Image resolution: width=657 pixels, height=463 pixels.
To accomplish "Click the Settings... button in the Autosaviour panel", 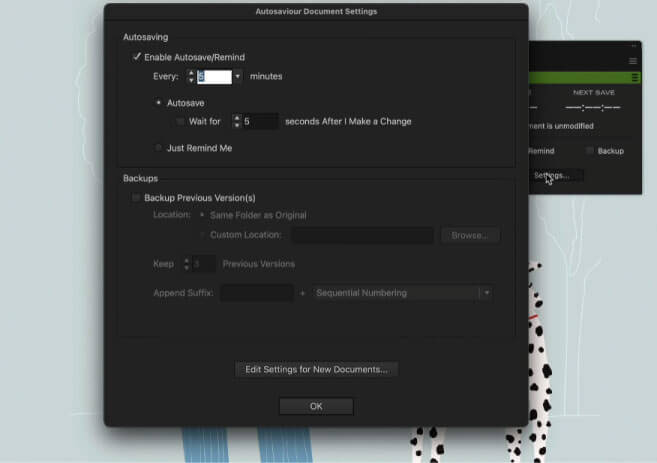I will (556, 176).
